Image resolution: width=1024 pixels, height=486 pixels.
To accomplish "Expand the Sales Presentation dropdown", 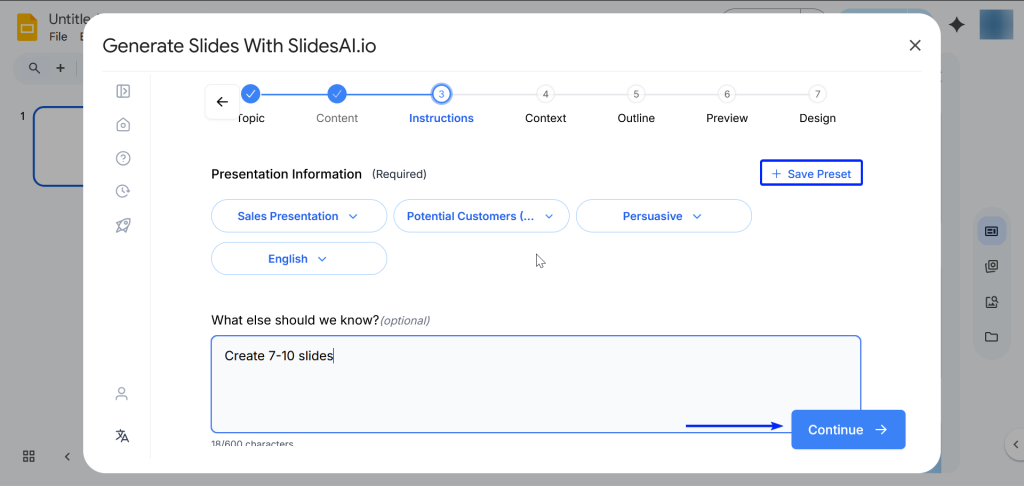I will coord(298,216).
